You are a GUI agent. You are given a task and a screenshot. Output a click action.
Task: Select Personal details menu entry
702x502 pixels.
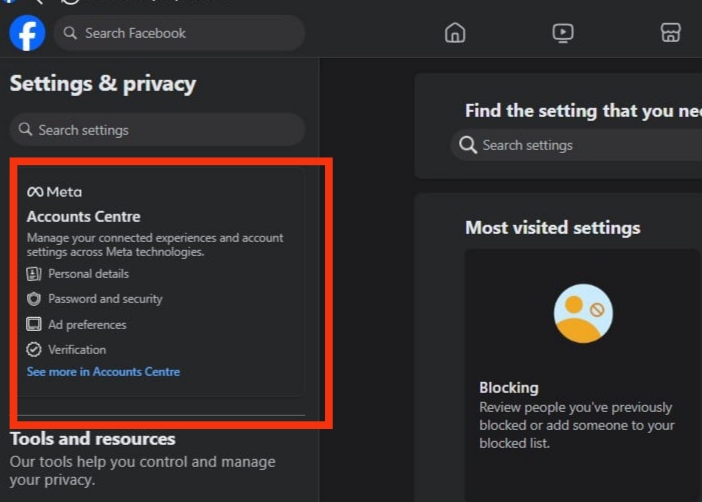point(89,274)
